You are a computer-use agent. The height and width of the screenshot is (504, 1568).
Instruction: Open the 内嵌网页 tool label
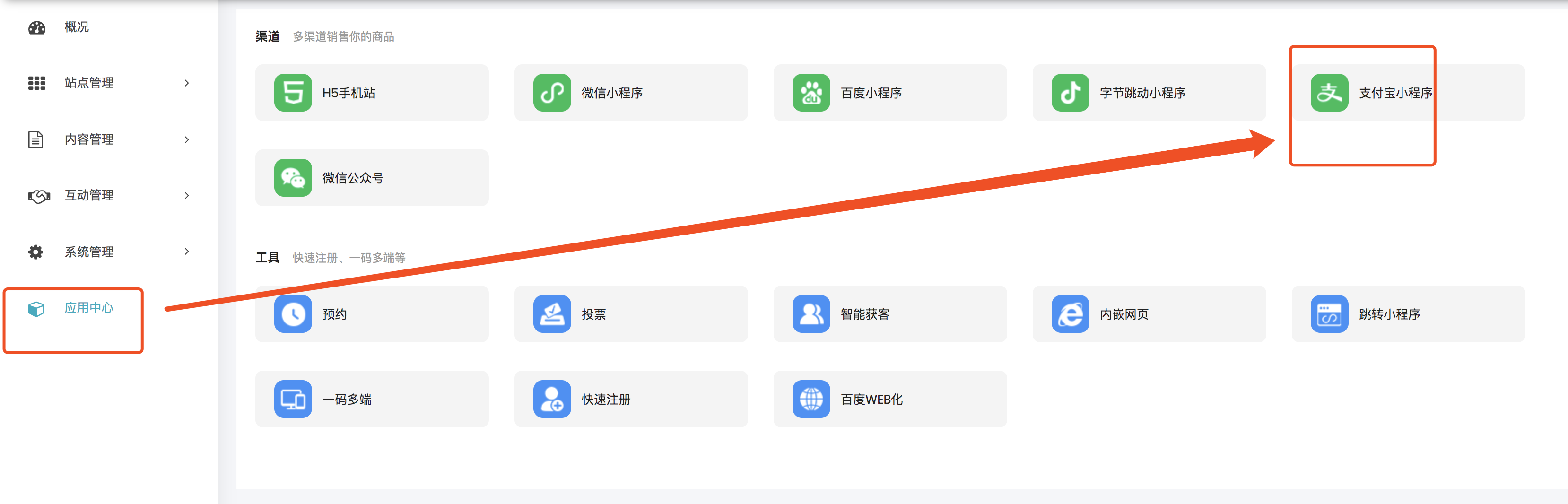(x=1124, y=315)
